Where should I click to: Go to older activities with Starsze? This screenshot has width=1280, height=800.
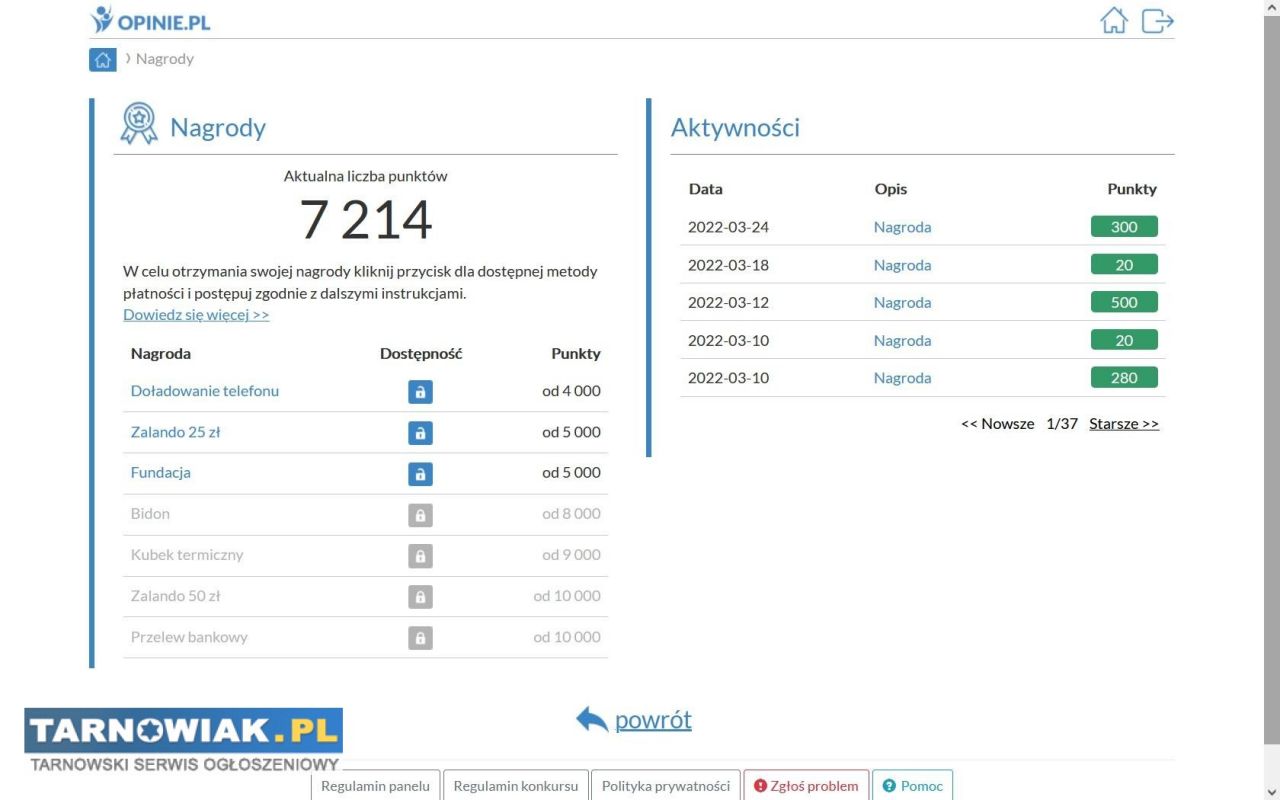(x=1123, y=424)
